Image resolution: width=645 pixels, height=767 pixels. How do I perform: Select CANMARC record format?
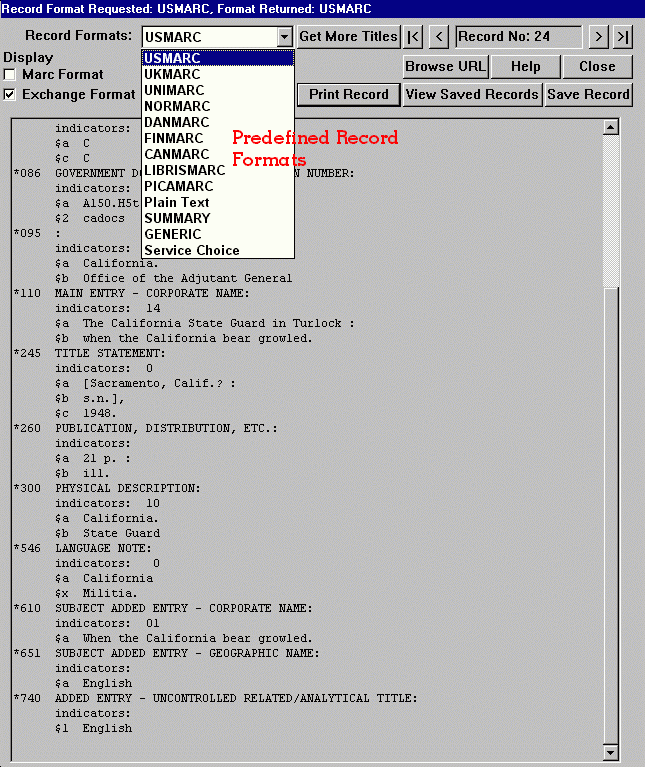(x=218, y=155)
